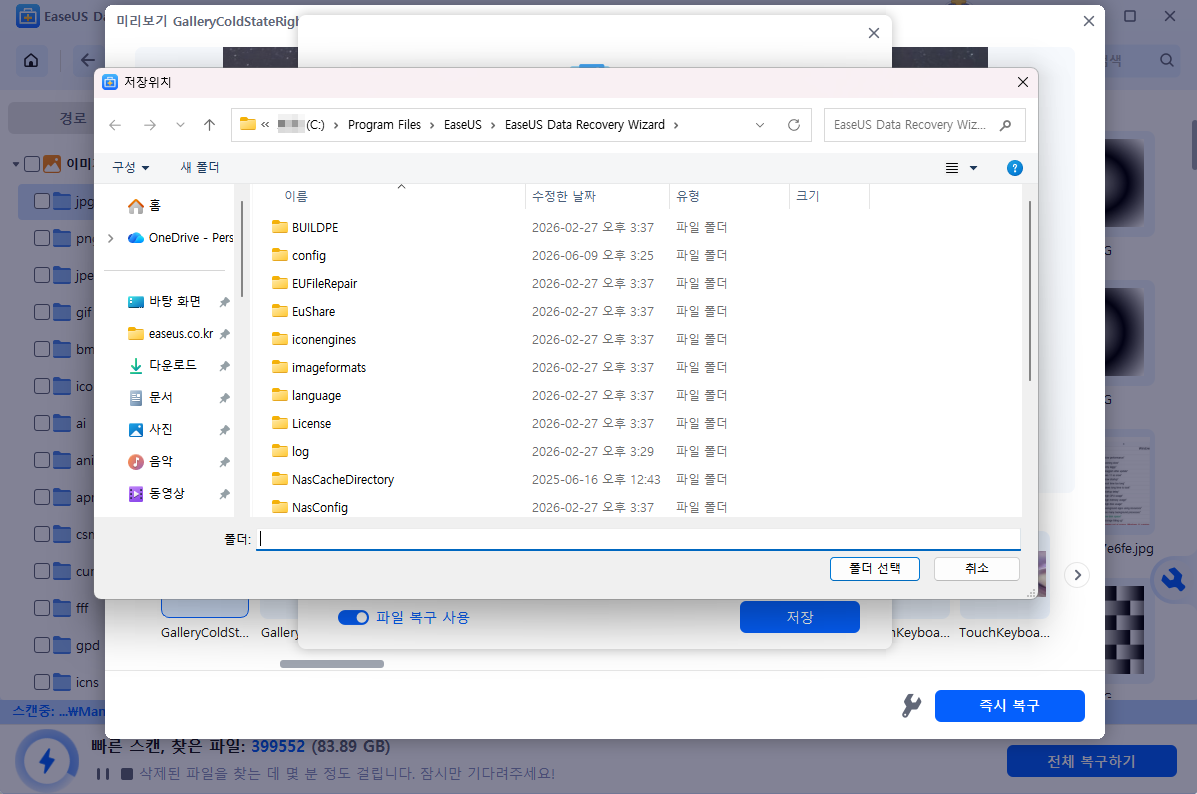Viewport: 1197px width, 794px height.
Task: Change the file view layout icon
Action: 952,168
